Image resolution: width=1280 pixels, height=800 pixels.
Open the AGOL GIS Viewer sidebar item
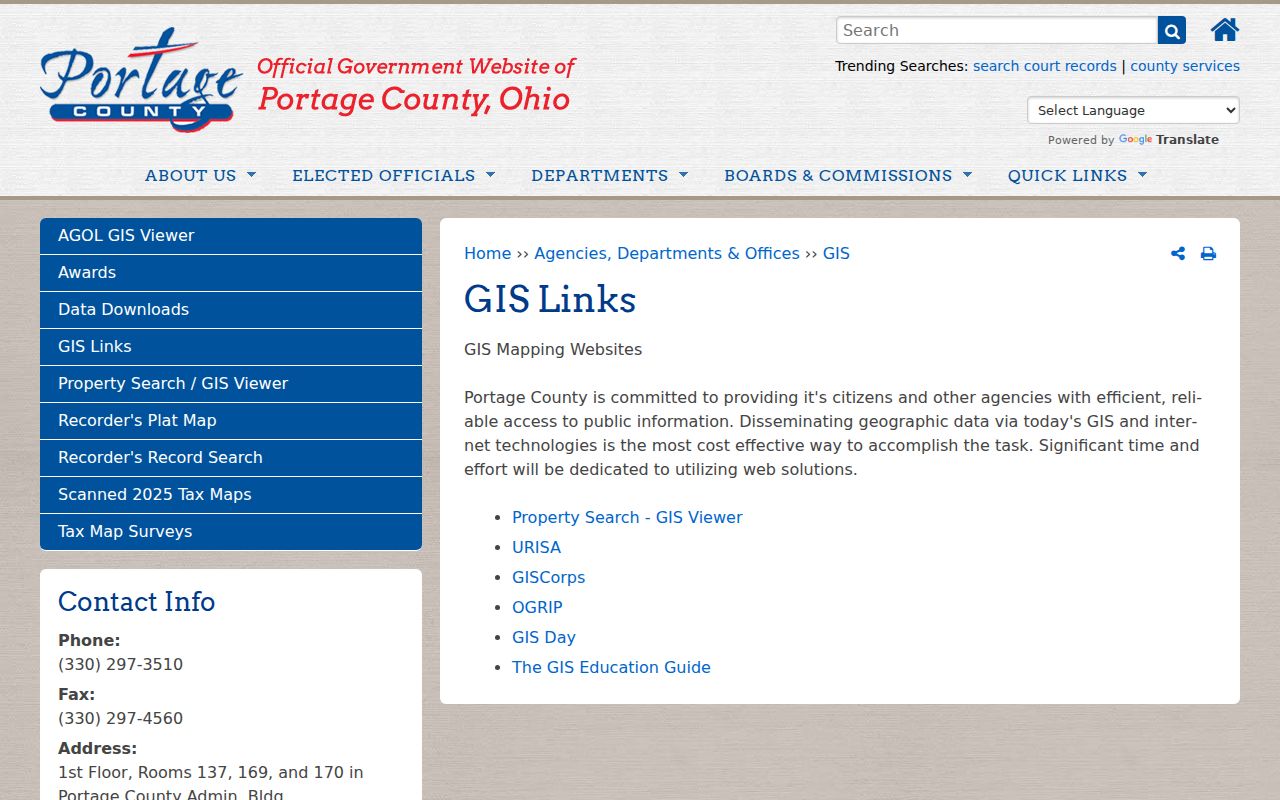point(231,236)
